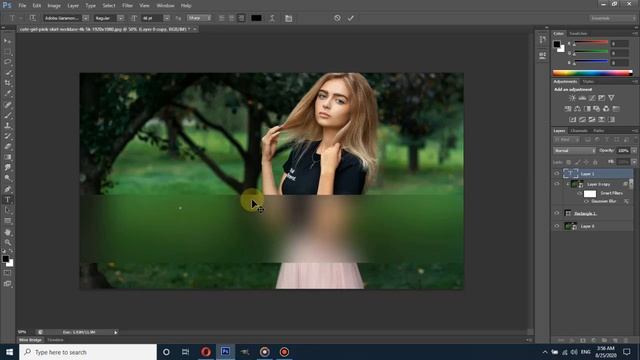Image resolution: width=640 pixels, height=360 pixels.
Task: Click the red channel R slider
Action: click(x=591, y=43)
